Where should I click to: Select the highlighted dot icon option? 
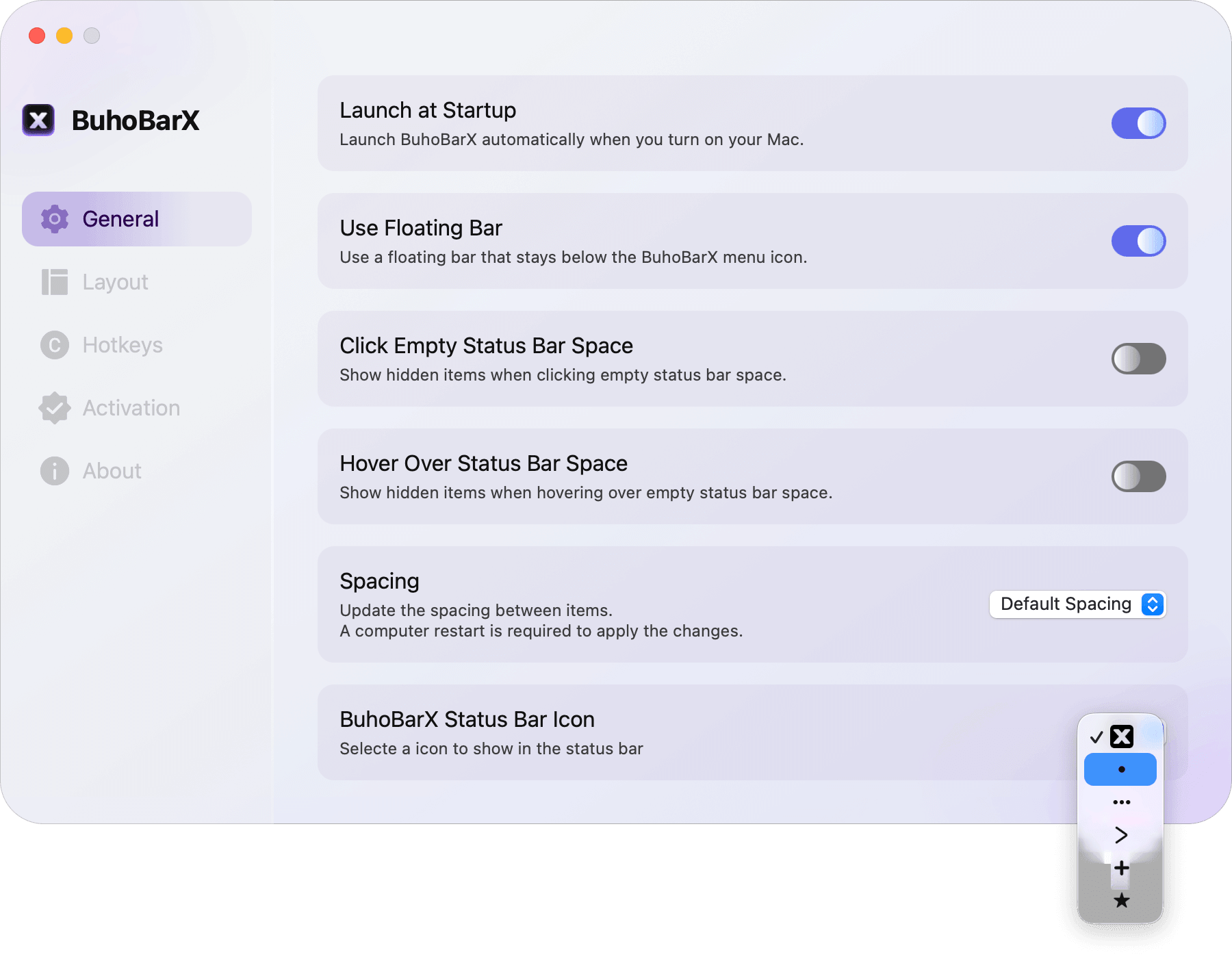click(1120, 769)
